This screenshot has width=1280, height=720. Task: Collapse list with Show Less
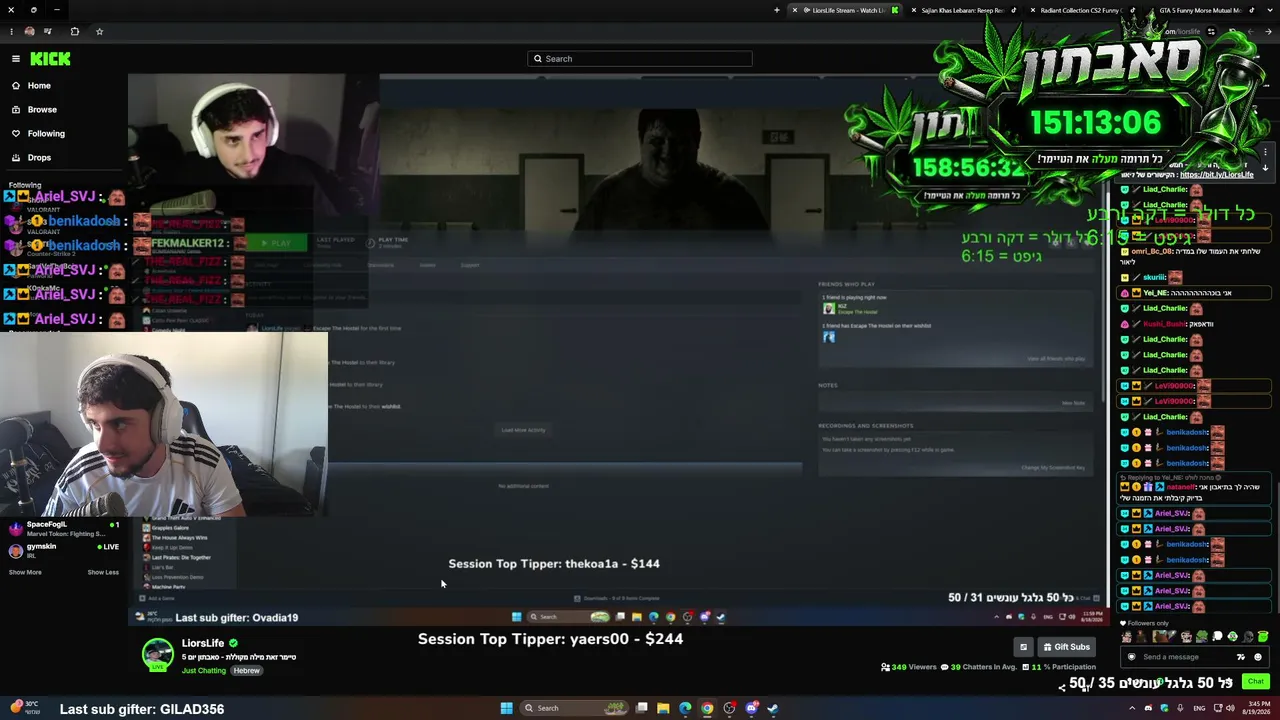tap(103, 572)
